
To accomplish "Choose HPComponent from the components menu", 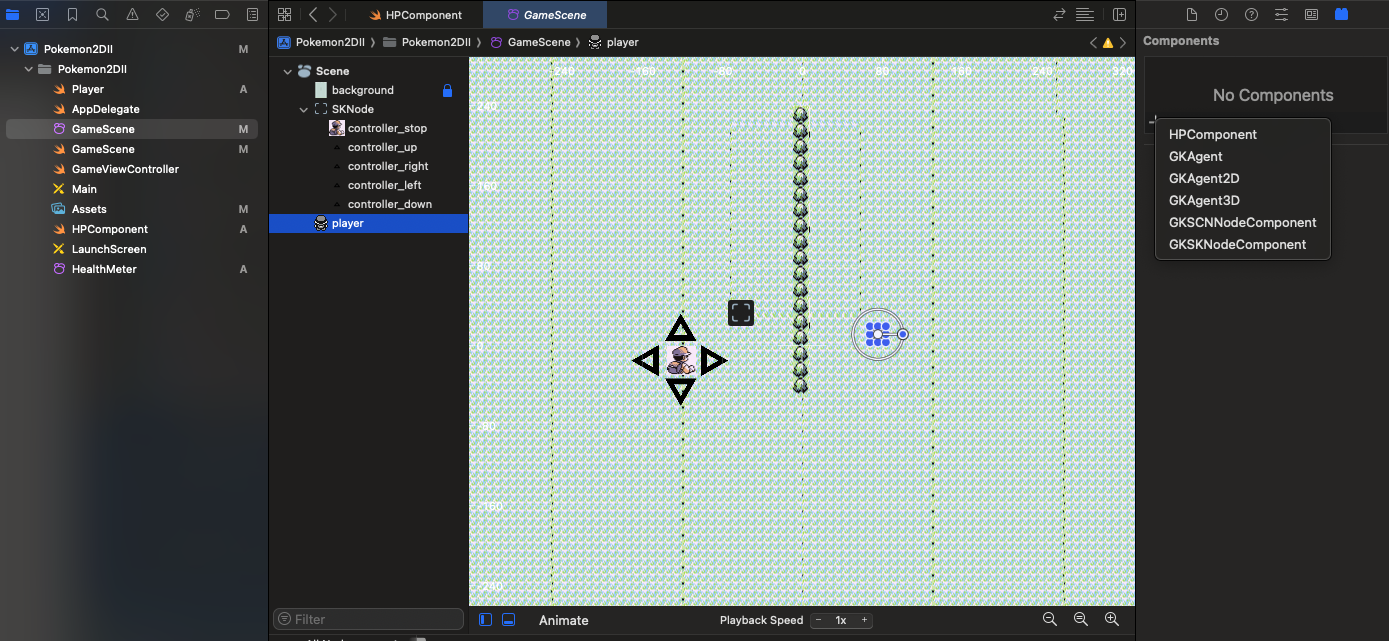I will coord(1212,134).
